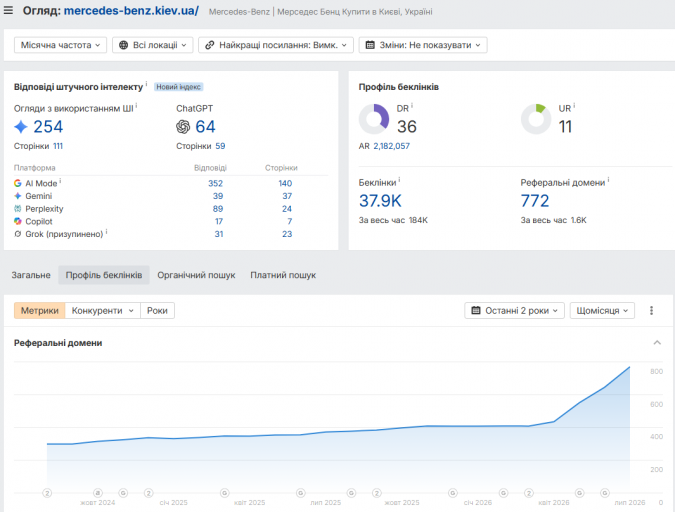Viewport: 675px width, 512px height.
Task: Open the hamburger menu icon
Action: pos(8,10)
